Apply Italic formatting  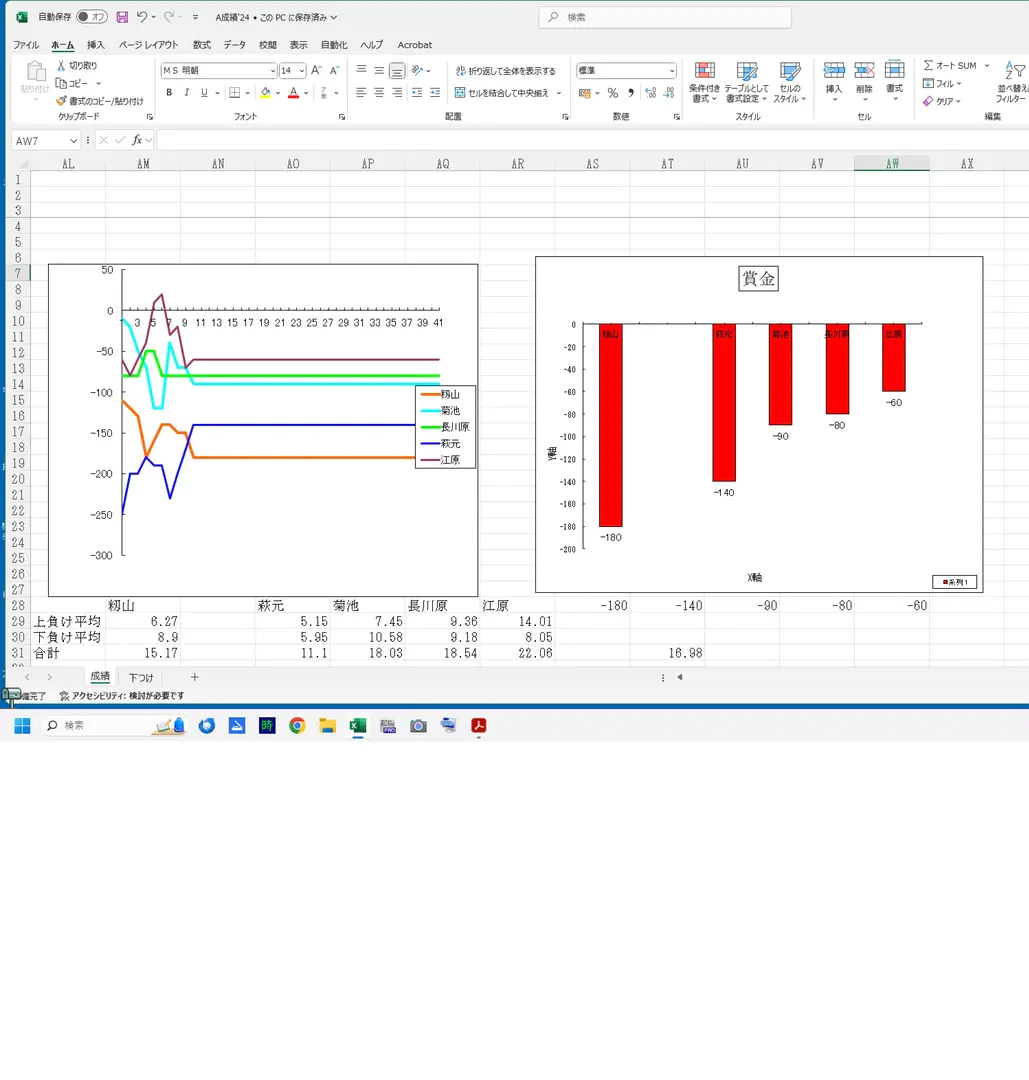186,92
